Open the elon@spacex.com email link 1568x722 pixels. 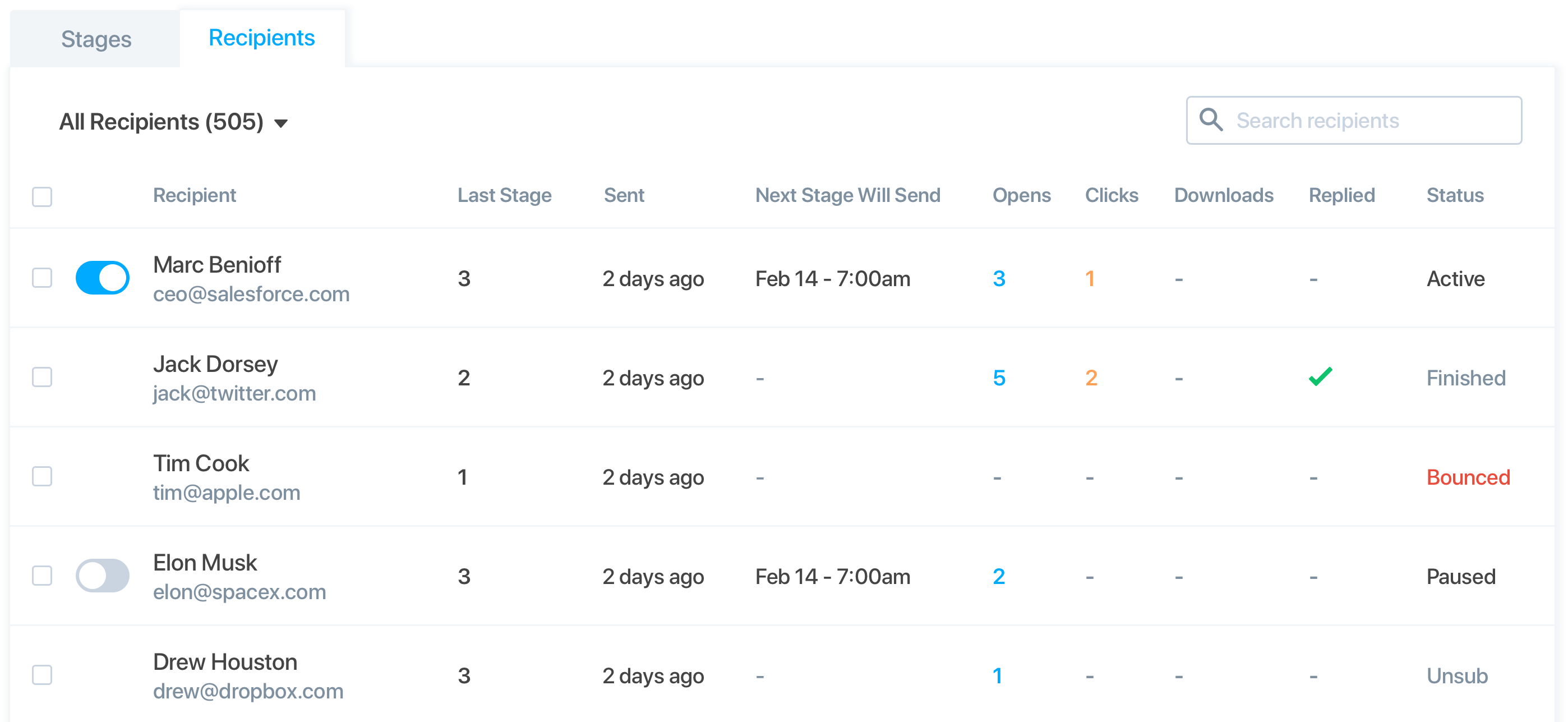click(x=239, y=592)
